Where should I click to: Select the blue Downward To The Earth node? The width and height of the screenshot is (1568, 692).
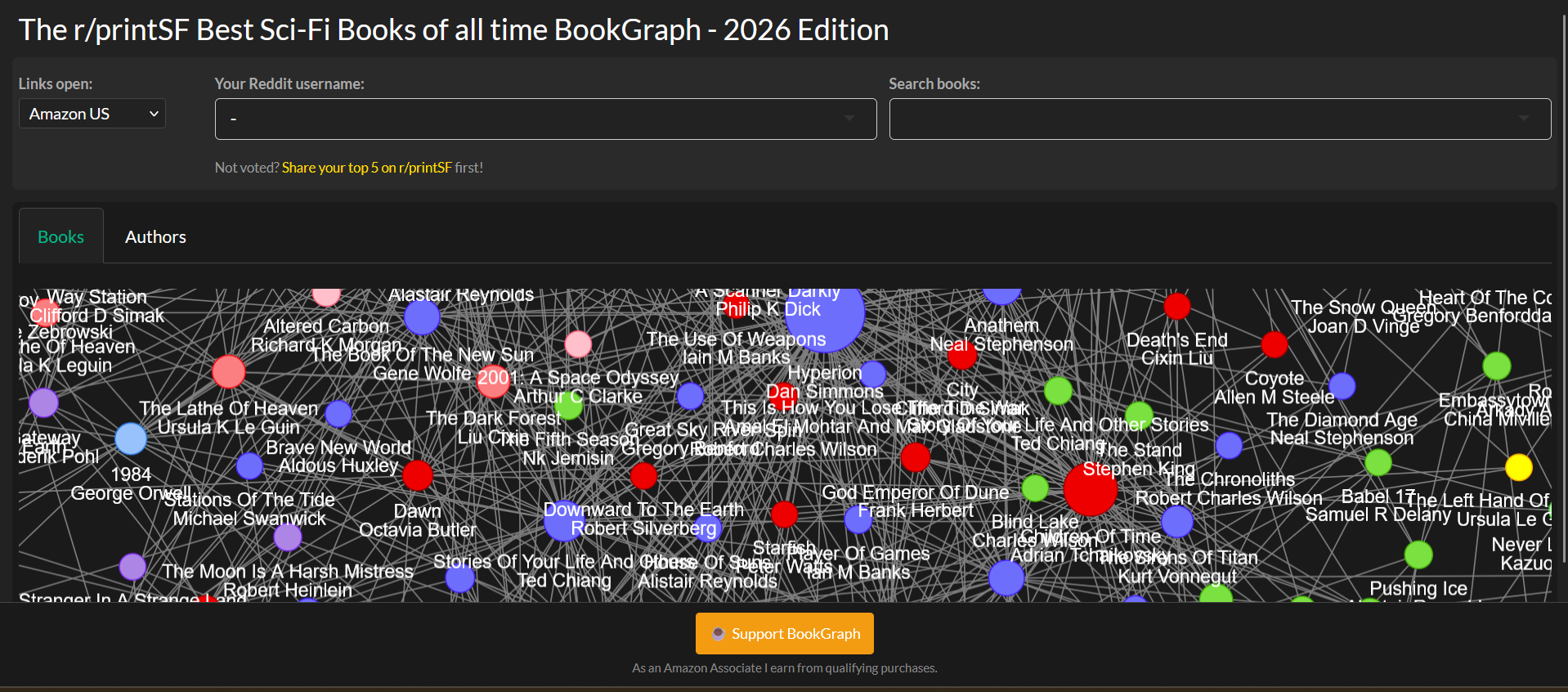tap(564, 521)
